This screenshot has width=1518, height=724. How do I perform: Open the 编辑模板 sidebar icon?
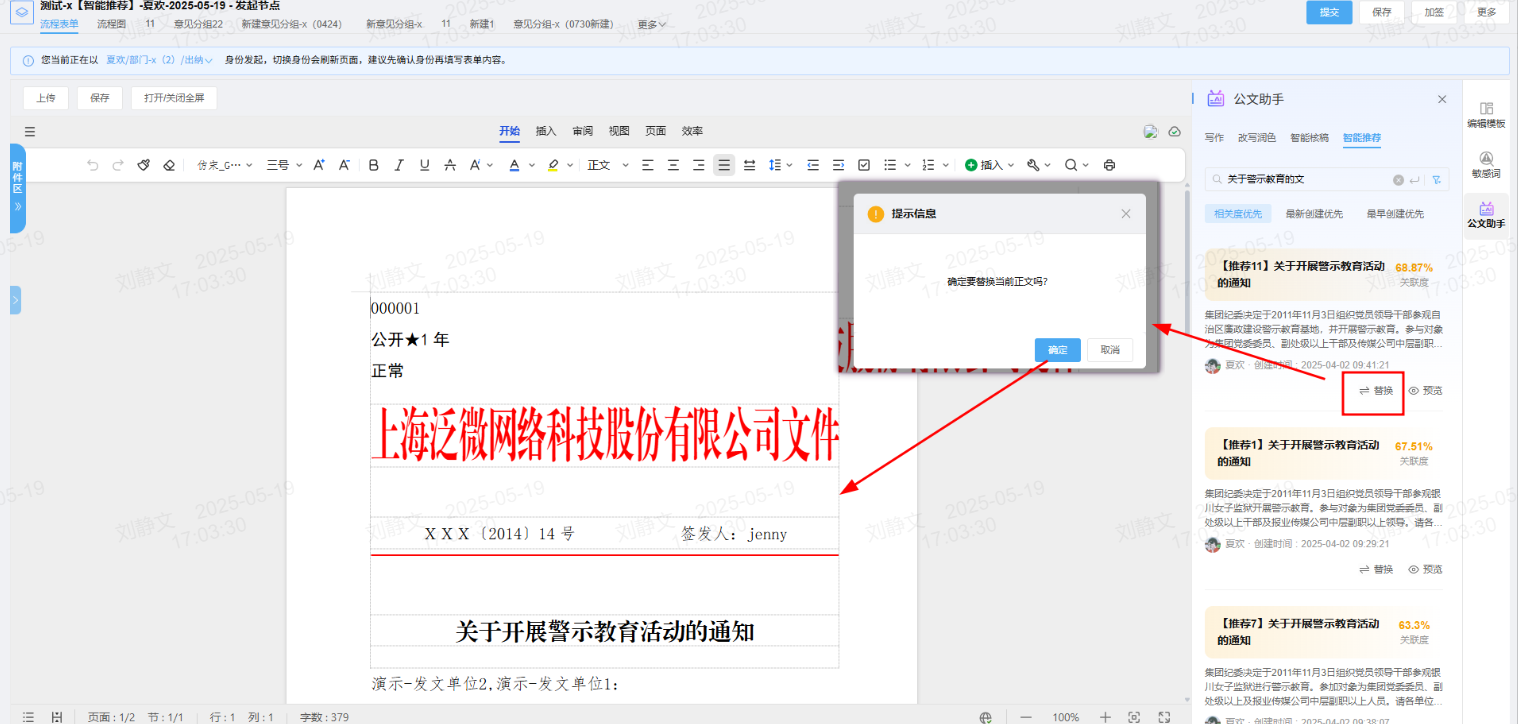1486,115
